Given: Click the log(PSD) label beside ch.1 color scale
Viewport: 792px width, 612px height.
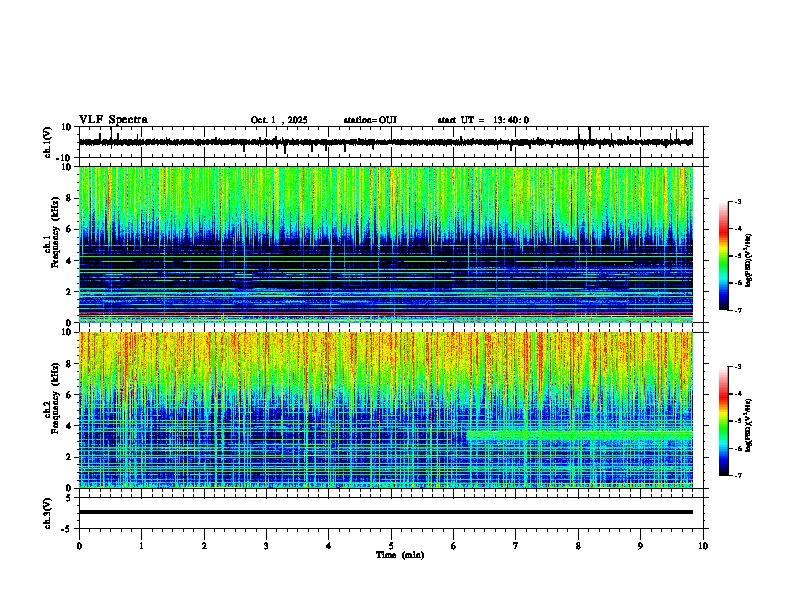Looking at the screenshot, I should [749, 261].
